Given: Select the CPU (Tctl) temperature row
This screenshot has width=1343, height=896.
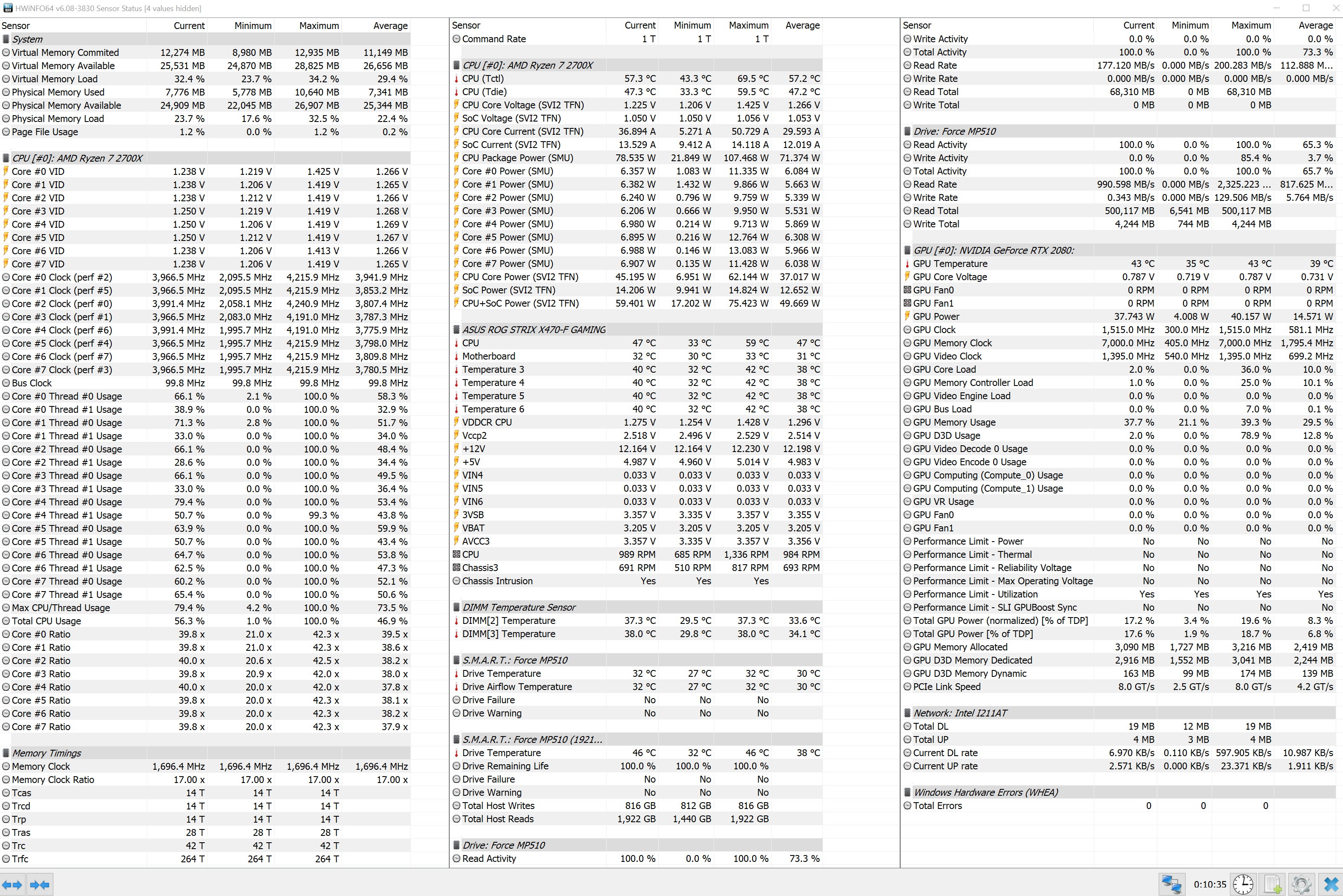Looking at the screenshot, I should (x=483, y=78).
